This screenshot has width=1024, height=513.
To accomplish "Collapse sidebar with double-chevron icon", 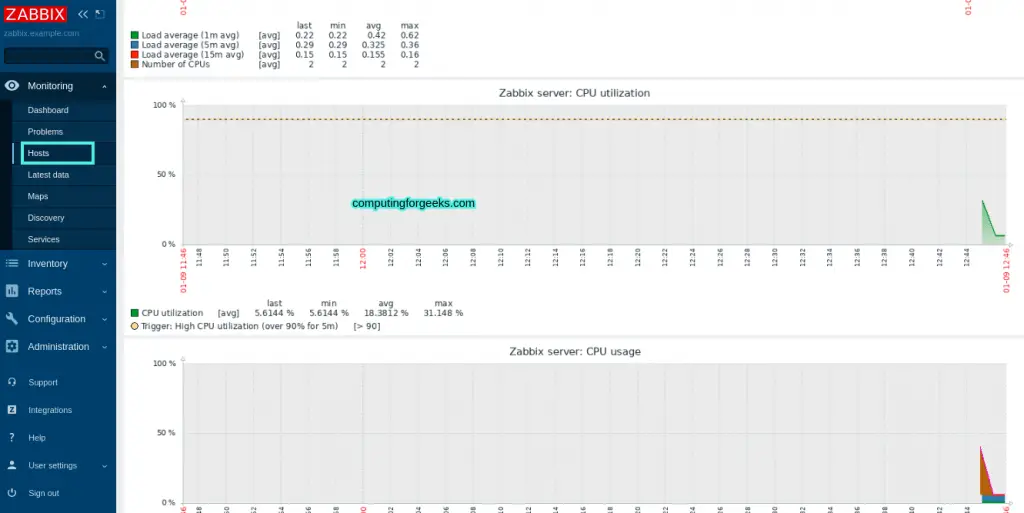I will [82, 14].
